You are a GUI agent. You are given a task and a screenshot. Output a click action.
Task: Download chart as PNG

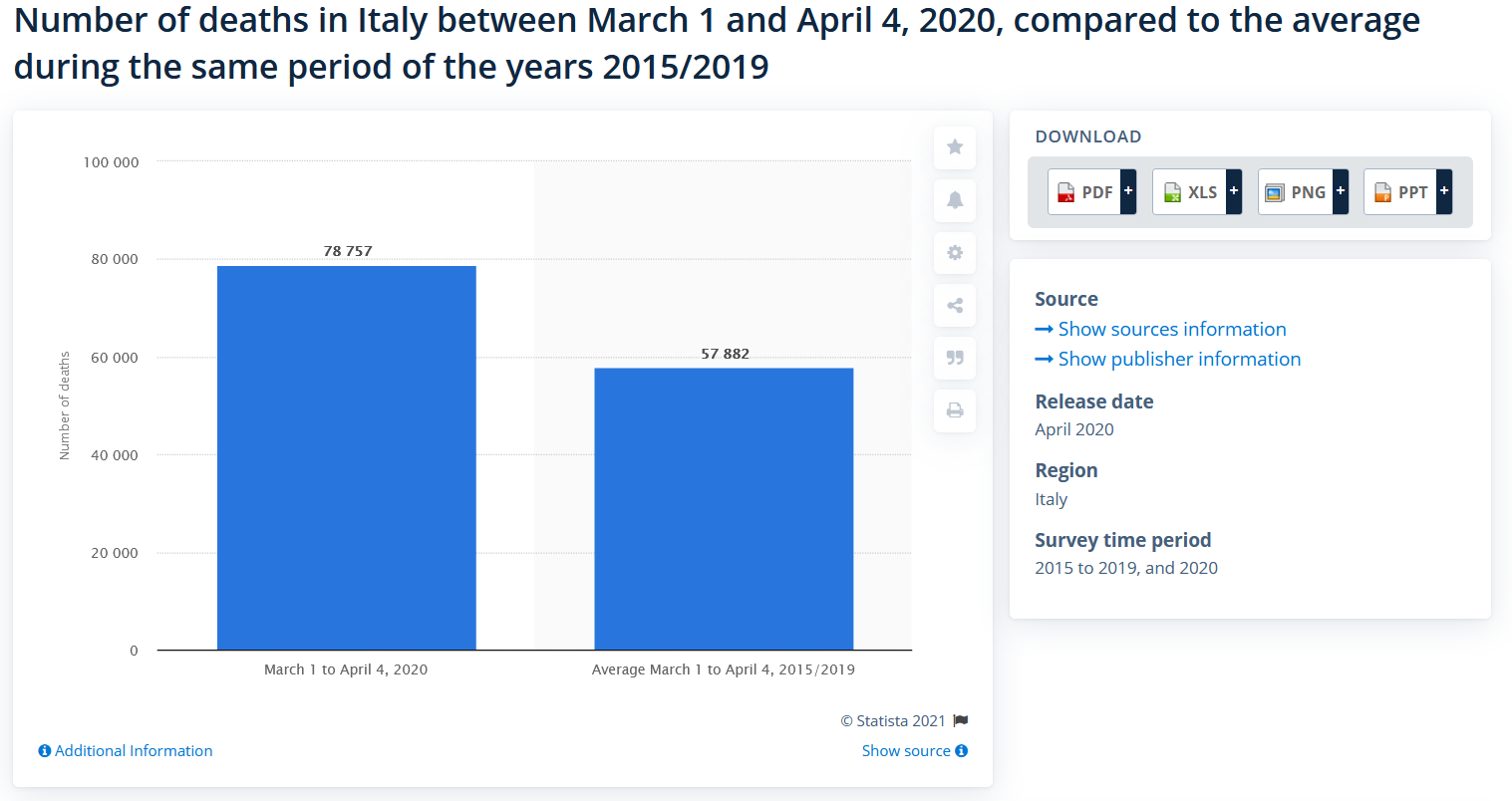point(1297,192)
